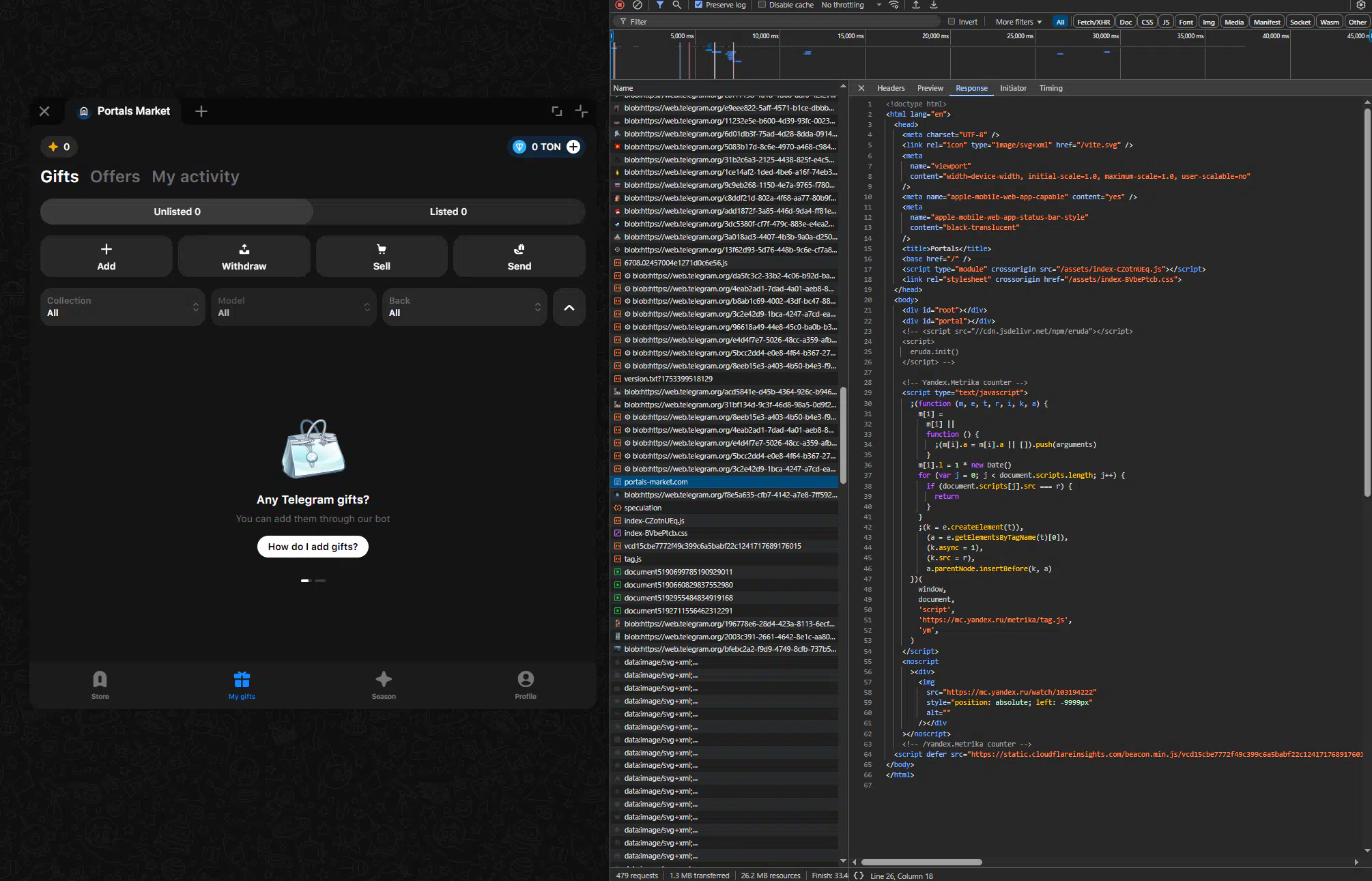
Task: Switch to the Preview tab
Action: (930, 88)
